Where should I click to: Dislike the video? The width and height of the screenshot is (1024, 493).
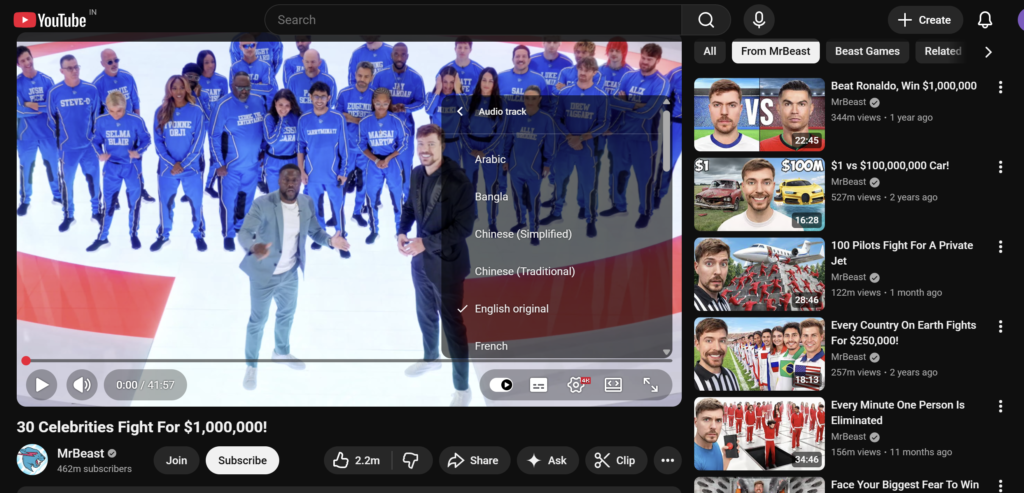point(411,460)
